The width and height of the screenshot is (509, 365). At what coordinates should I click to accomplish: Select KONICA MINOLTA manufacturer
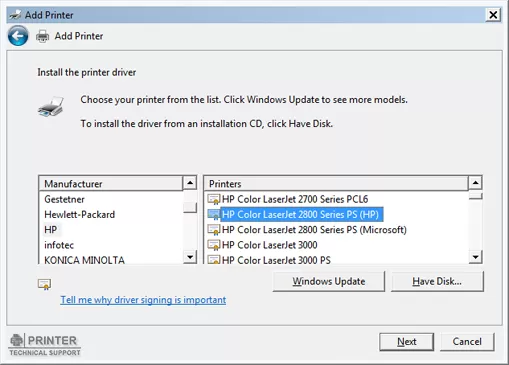(x=84, y=260)
